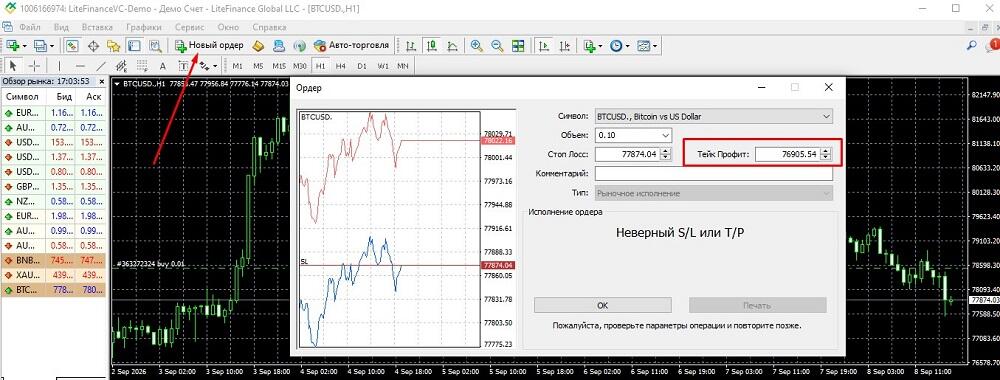Screen dimensions: 1000x380
Task: Zoom out on the chart
Action: [497, 46]
